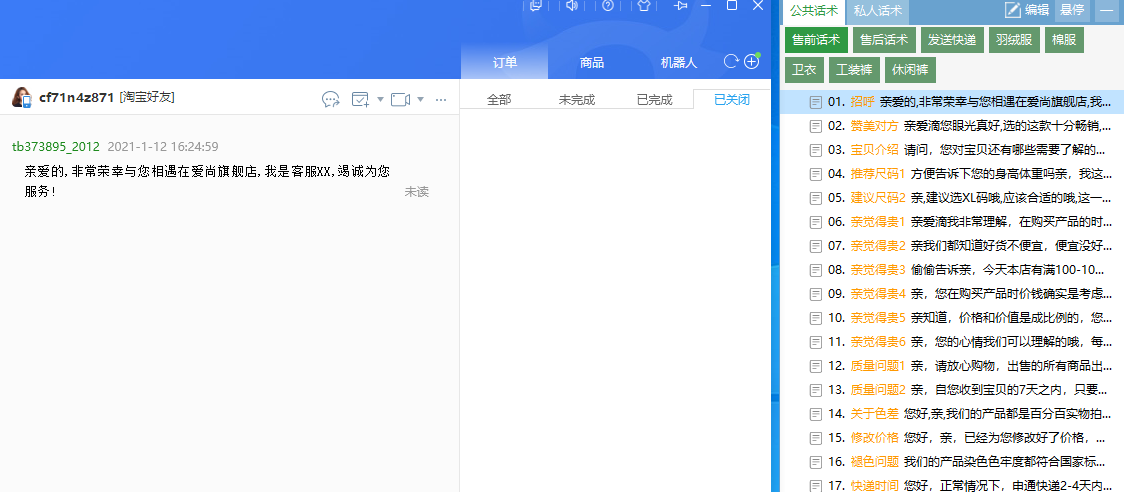Screen dimensions: 1124x492
Task: Open the chat bubble icon in contact header
Action: point(331,99)
